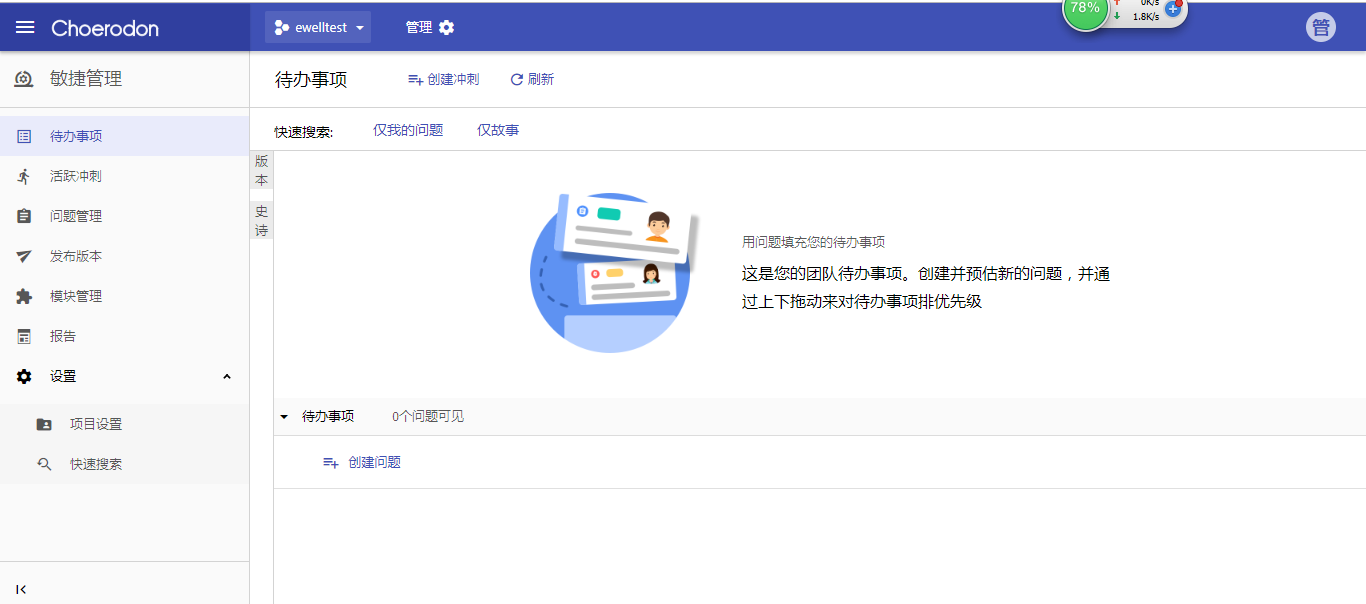Click the puzzle piece 模块管理 icon
The height and width of the screenshot is (604, 1366).
25,296
